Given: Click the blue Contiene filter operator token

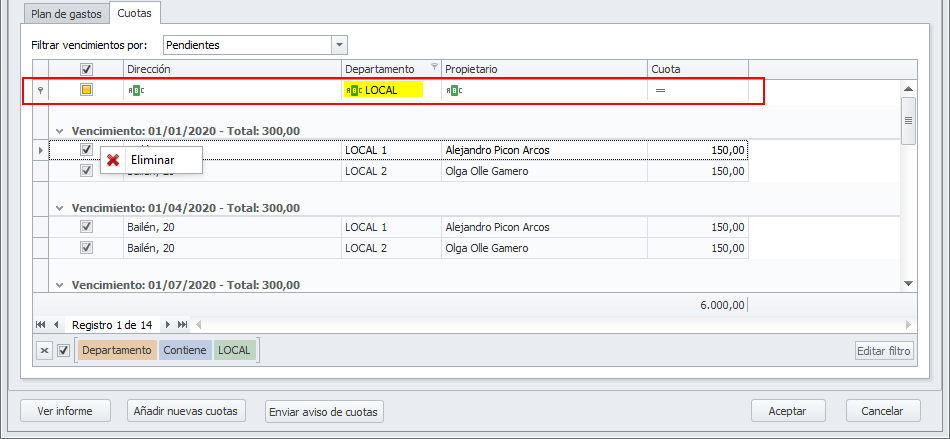Looking at the screenshot, I should click(x=185, y=351).
